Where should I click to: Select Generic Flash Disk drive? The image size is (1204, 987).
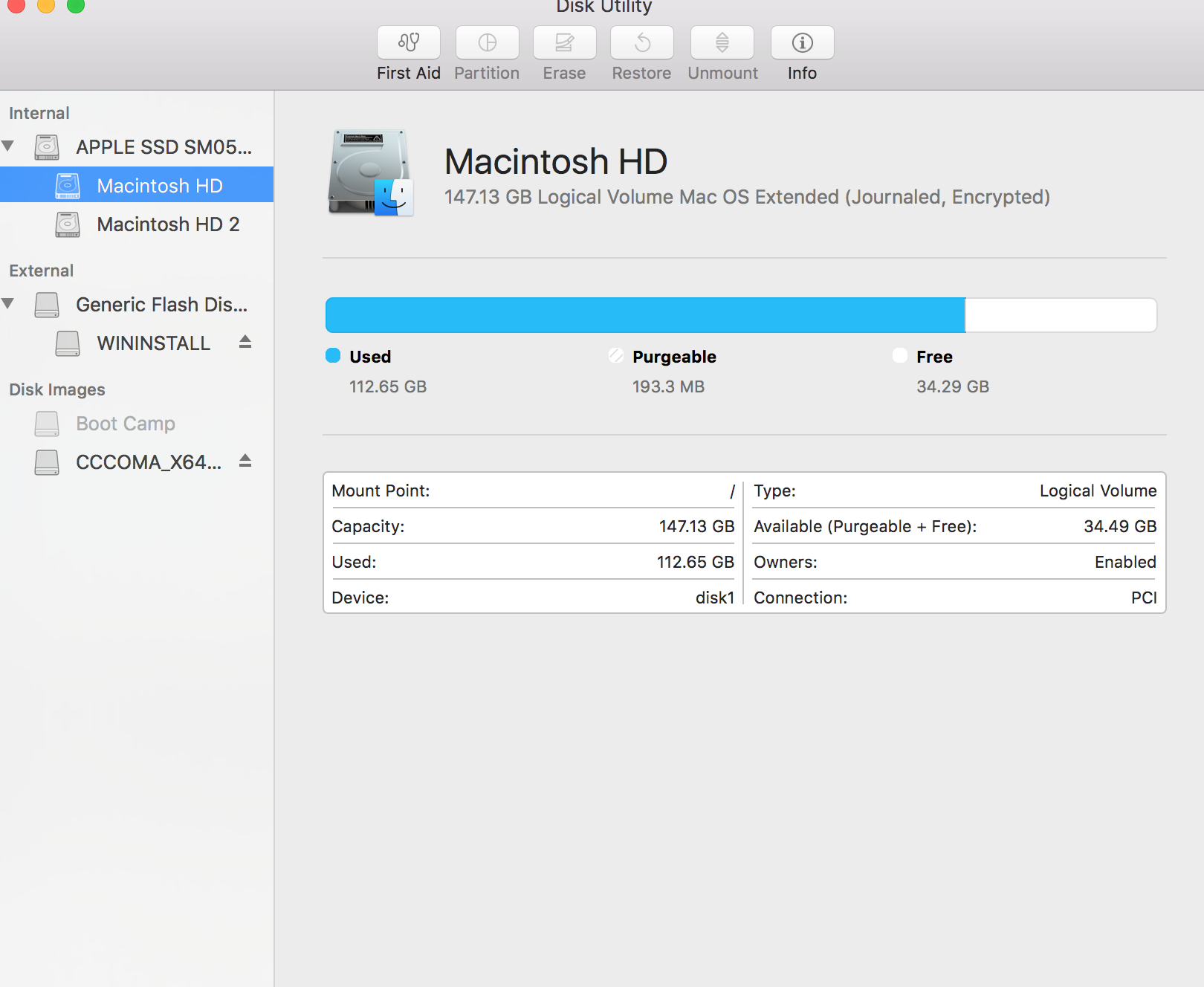pyautogui.click(x=137, y=305)
